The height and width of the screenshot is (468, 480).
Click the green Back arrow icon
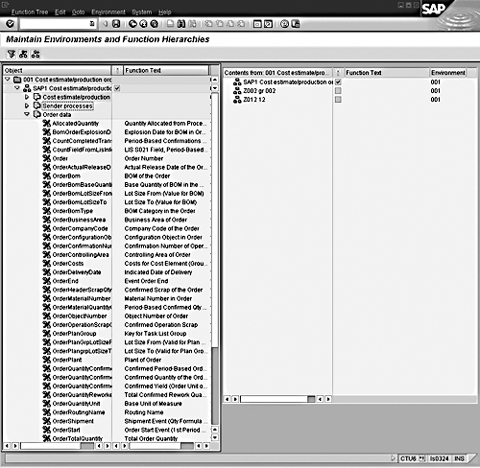[133, 24]
